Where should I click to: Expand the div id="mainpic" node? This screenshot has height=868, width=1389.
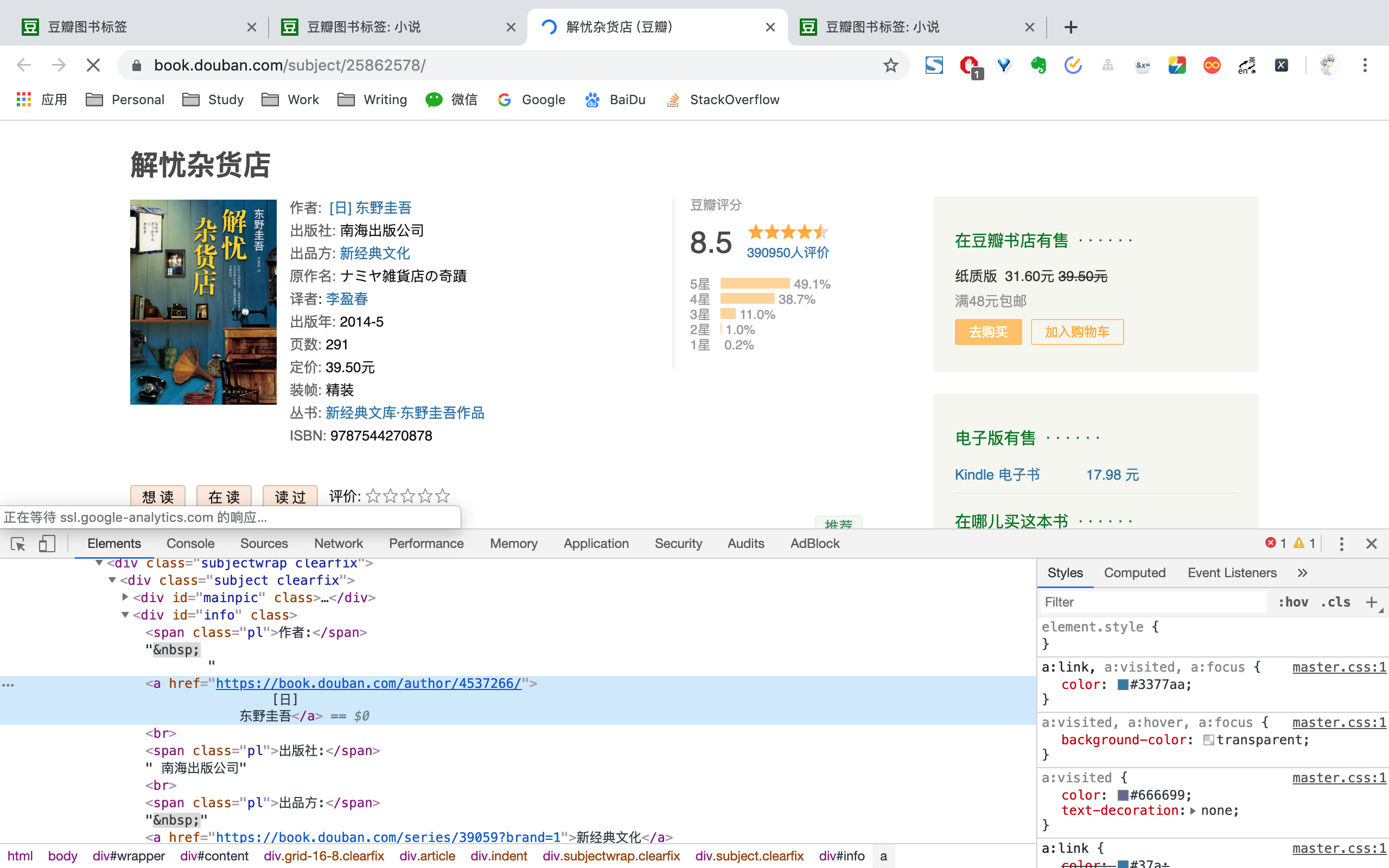point(125,597)
